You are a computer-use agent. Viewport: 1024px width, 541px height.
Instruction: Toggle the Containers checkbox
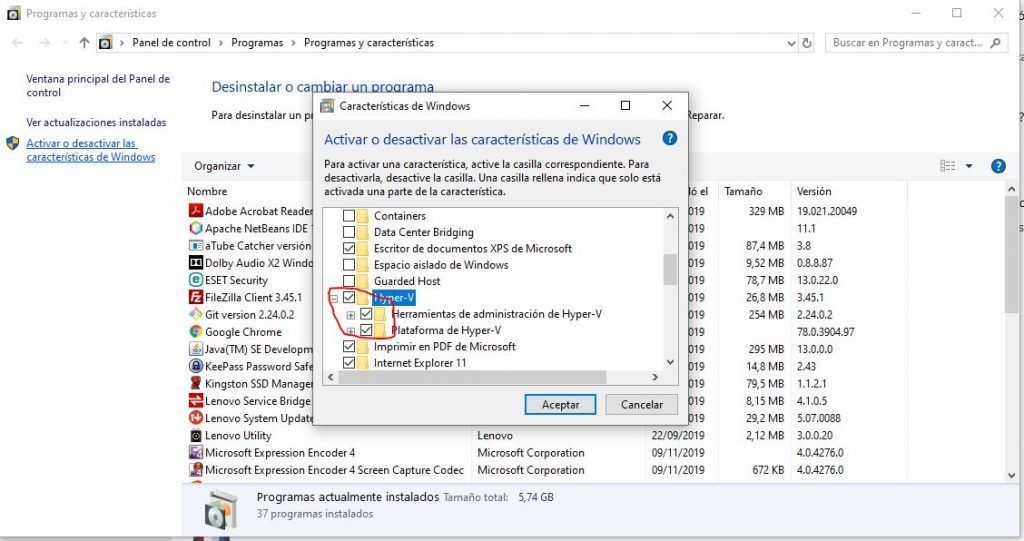tap(349, 216)
